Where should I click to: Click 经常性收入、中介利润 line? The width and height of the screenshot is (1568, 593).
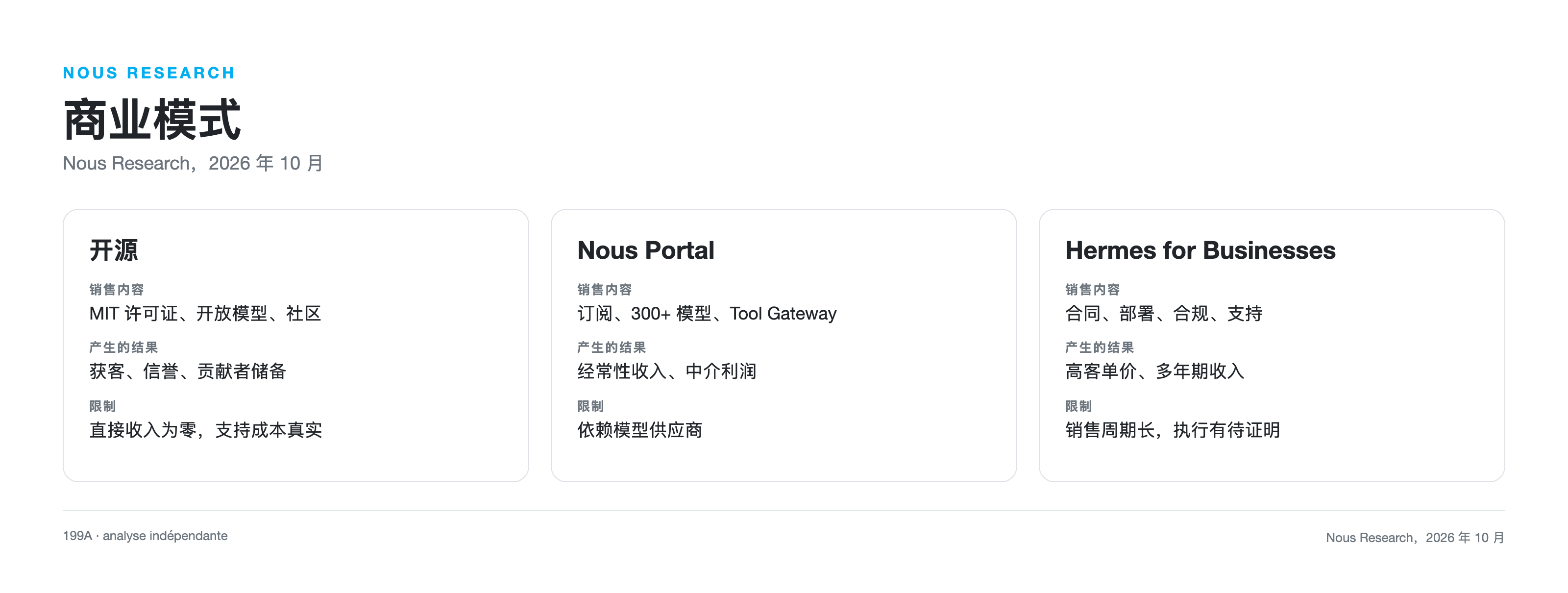[666, 371]
